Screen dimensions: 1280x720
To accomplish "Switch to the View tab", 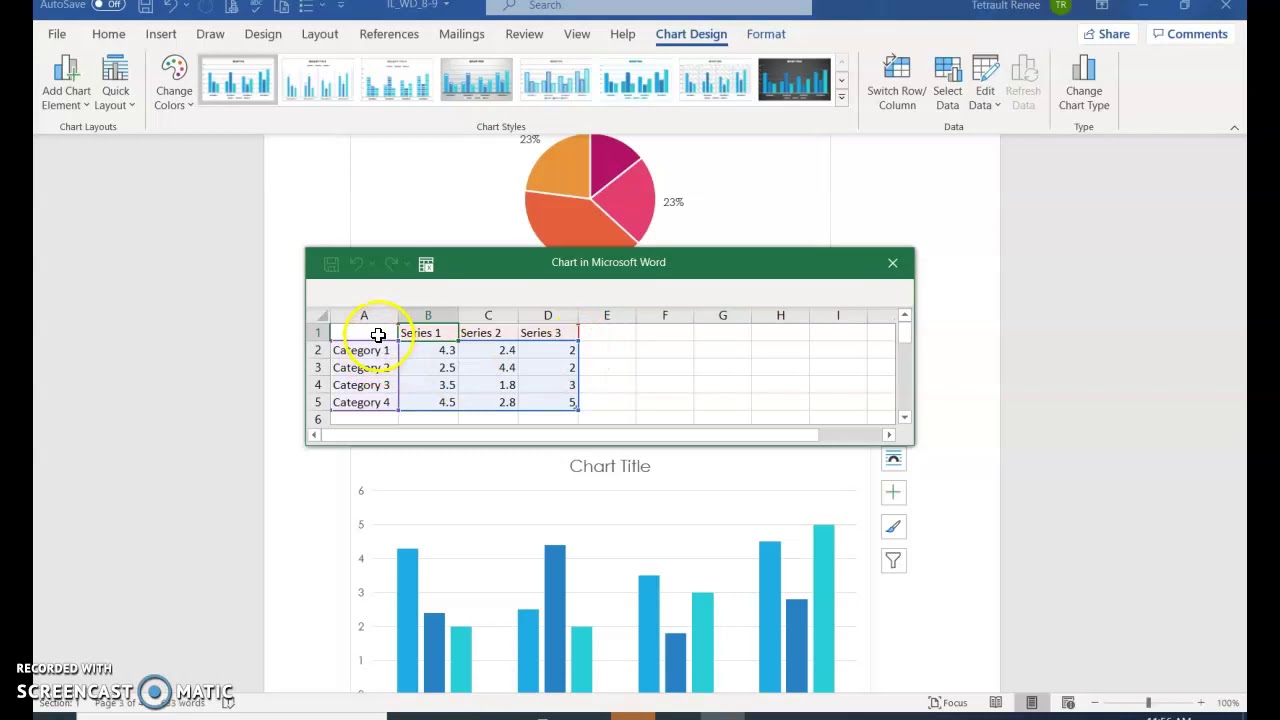I will click(577, 34).
